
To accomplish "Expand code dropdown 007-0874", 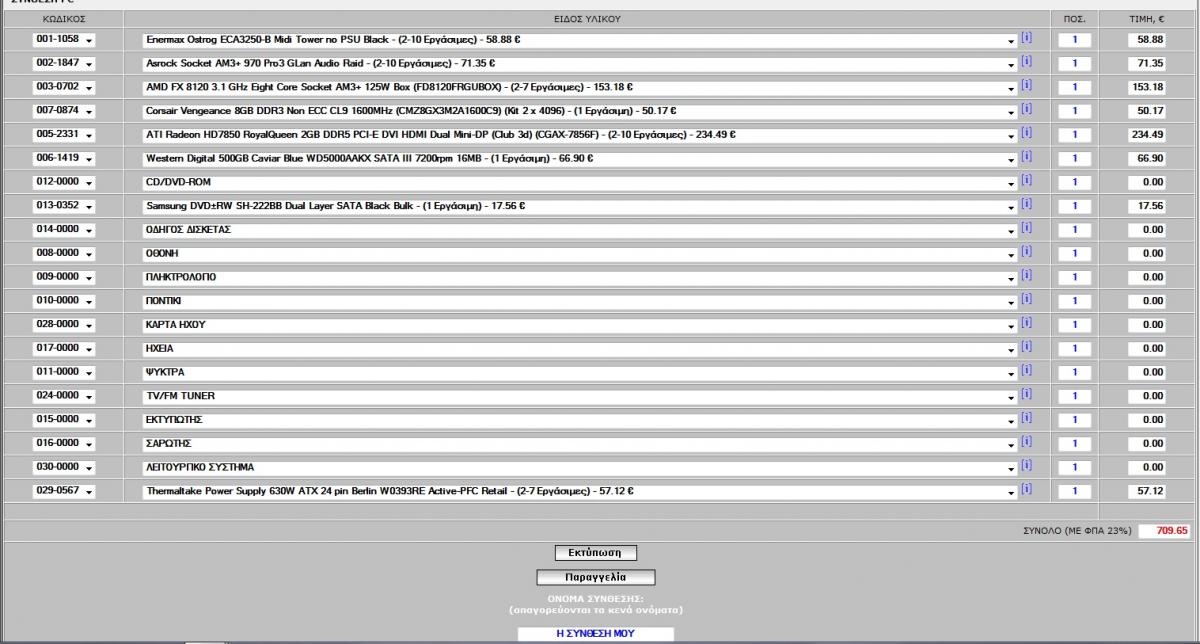I will pyautogui.click(x=64, y=111).
